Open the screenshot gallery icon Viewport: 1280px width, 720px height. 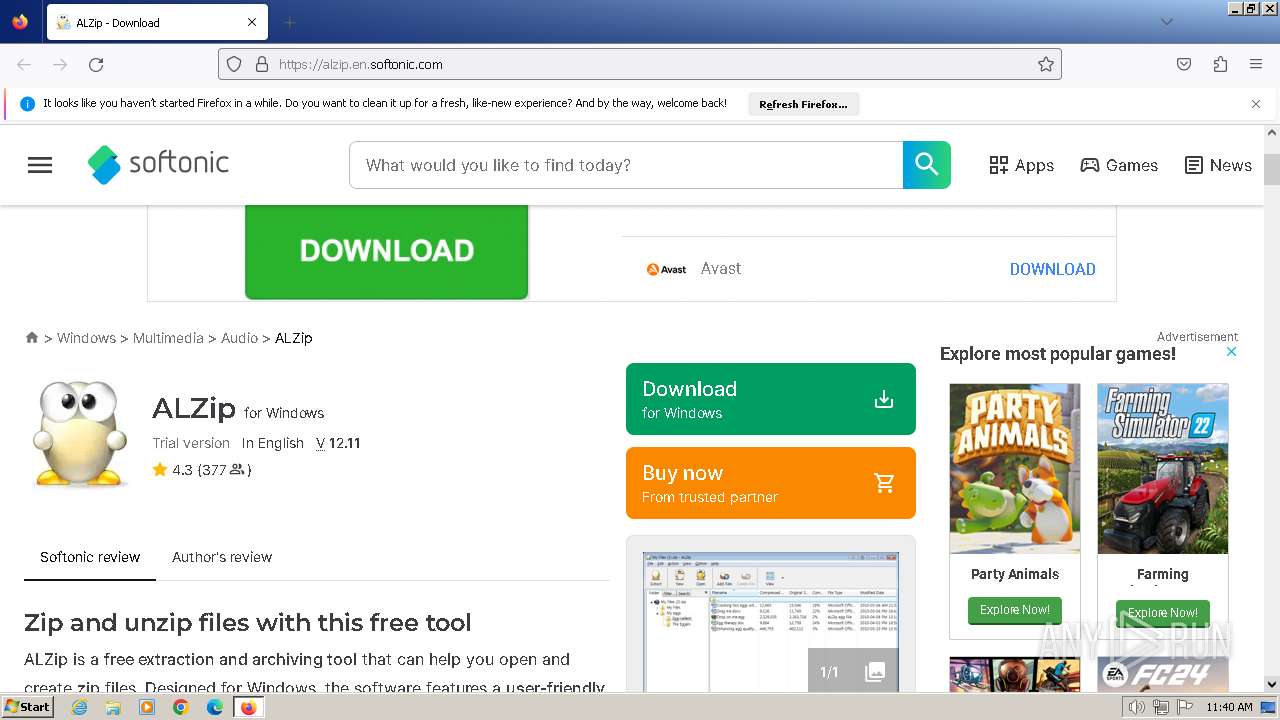[x=875, y=672]
